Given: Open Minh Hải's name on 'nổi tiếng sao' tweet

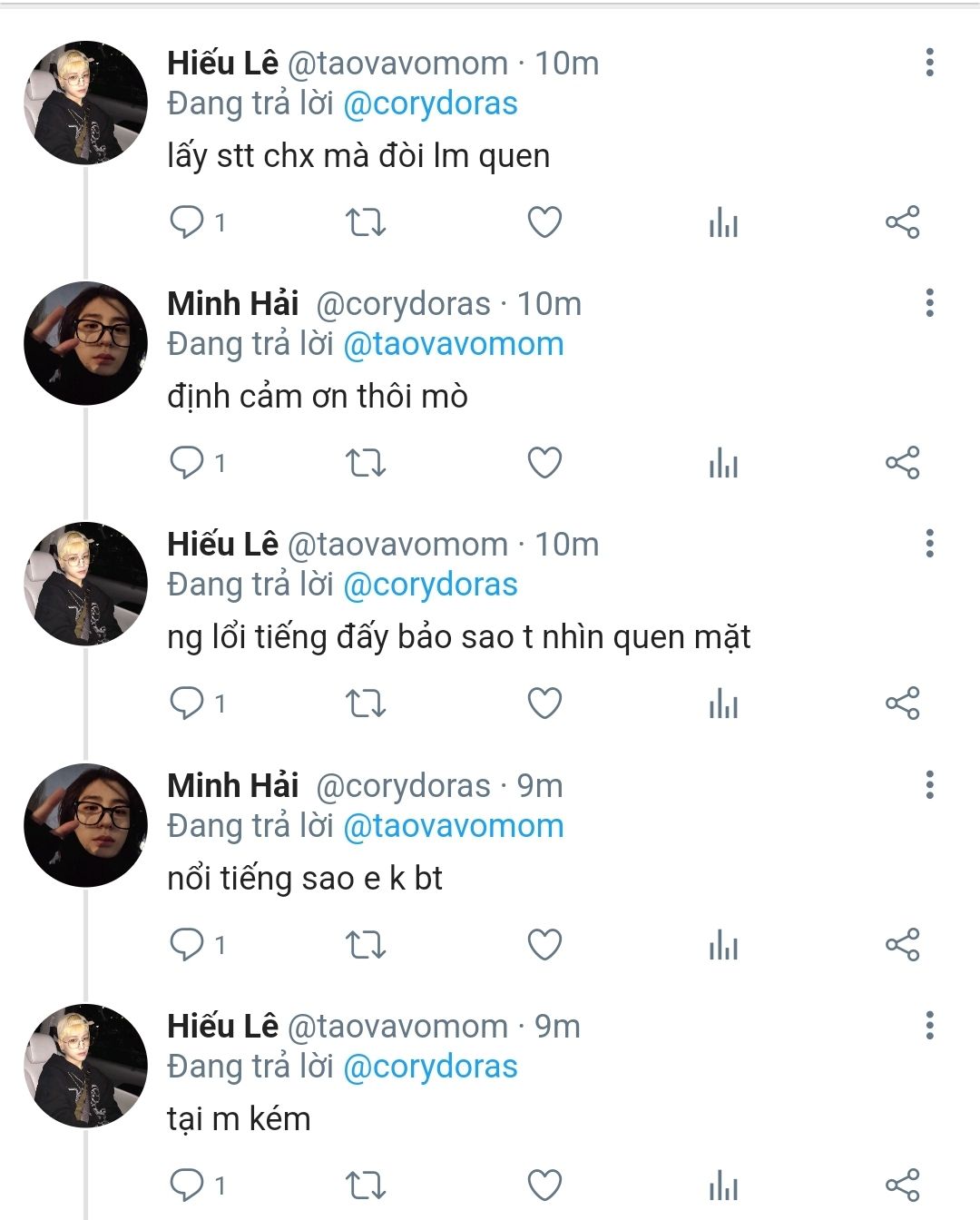Looking at the screenshot, I should [x=233, y=785].
